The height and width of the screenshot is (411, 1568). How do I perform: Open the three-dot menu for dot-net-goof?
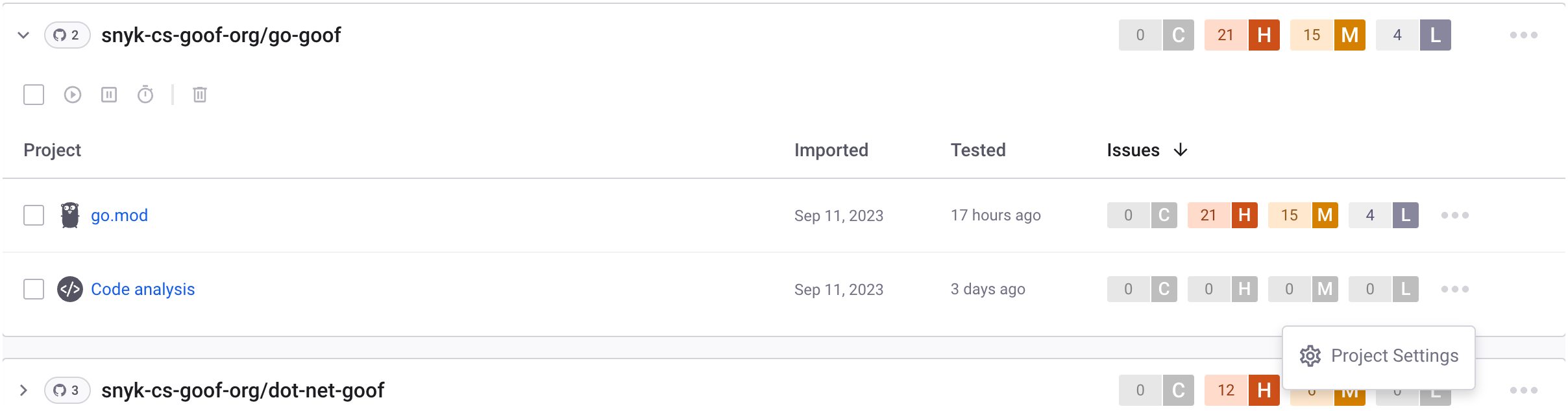click(1524, 390)
